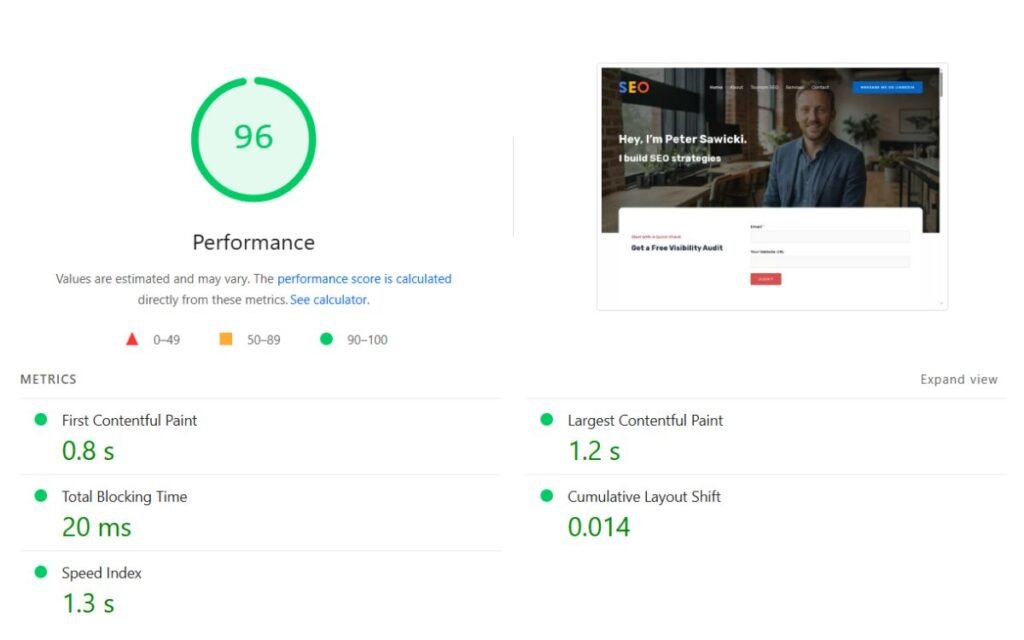
Task: Open the Expand view control
Action: click(x=959, y=379)
